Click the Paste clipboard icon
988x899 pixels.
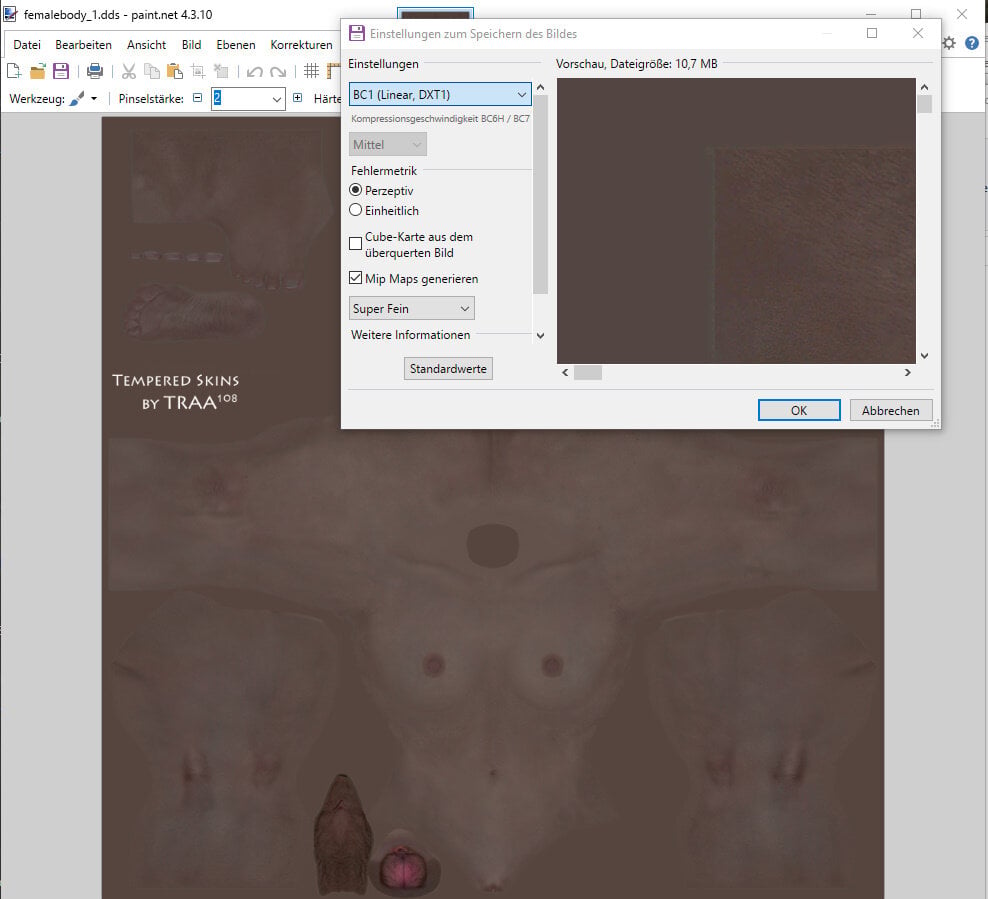[x=175, y=71]
